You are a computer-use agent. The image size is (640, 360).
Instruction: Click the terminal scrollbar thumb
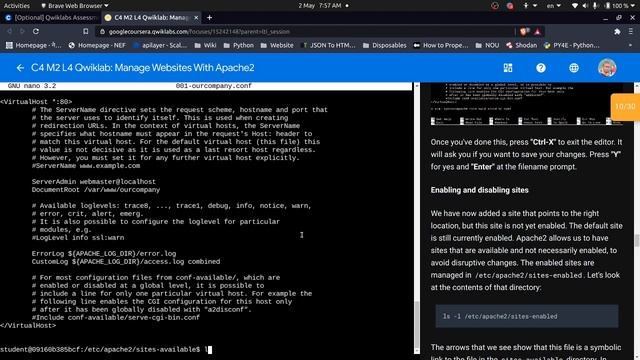click(x=417, y=324)
